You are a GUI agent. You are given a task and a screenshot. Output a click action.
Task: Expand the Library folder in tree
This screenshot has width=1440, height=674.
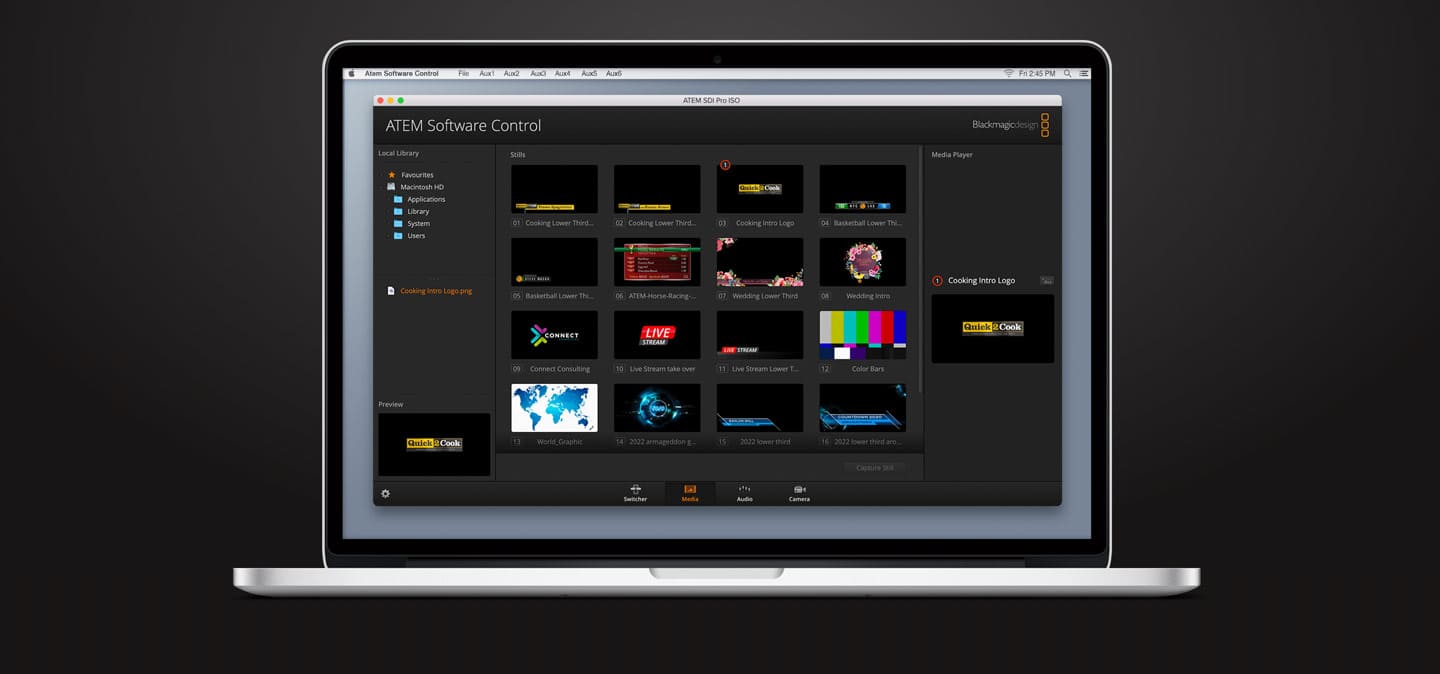[398, 211]
